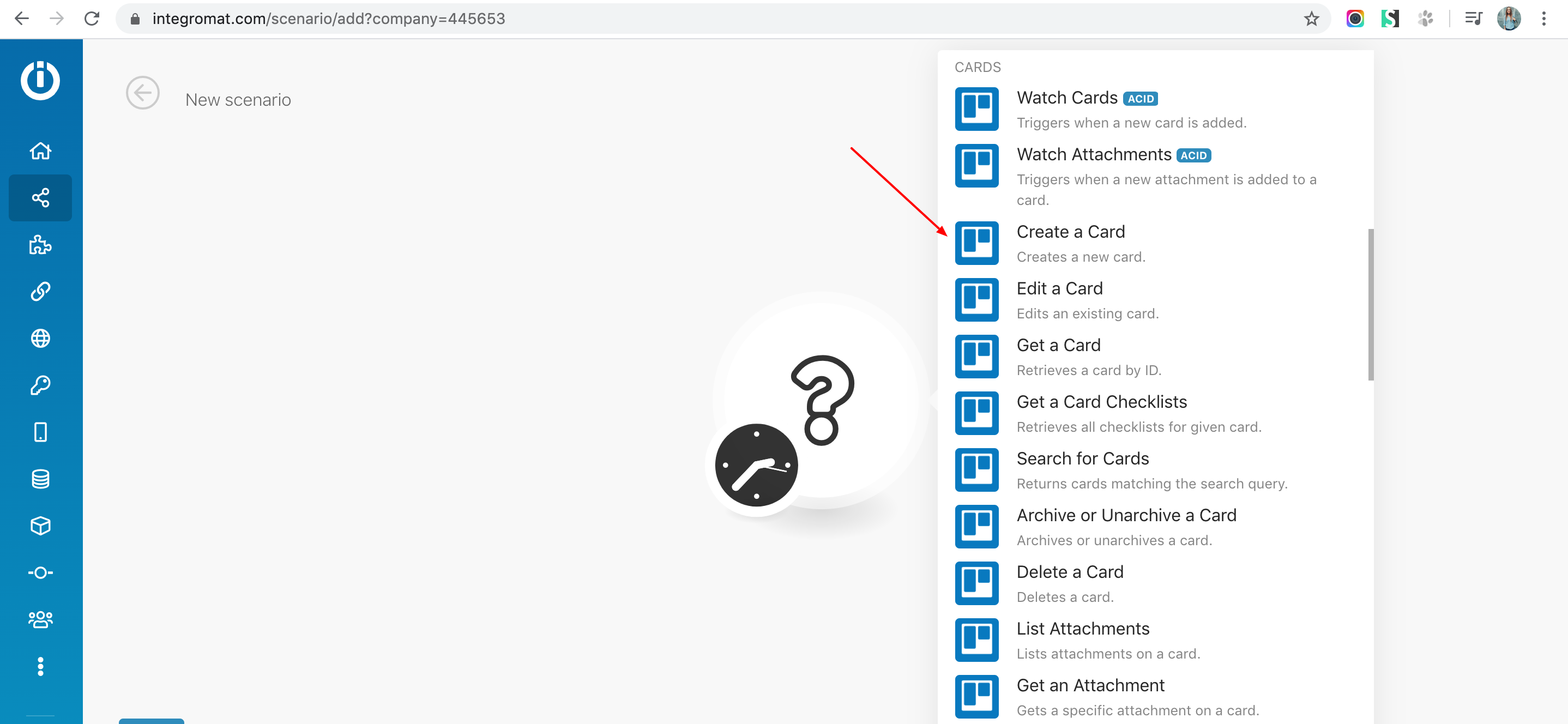Choose the Delete a Card module
Image resolution: width=1568 pixels, height=724 pixels.
pos(1070,572)
